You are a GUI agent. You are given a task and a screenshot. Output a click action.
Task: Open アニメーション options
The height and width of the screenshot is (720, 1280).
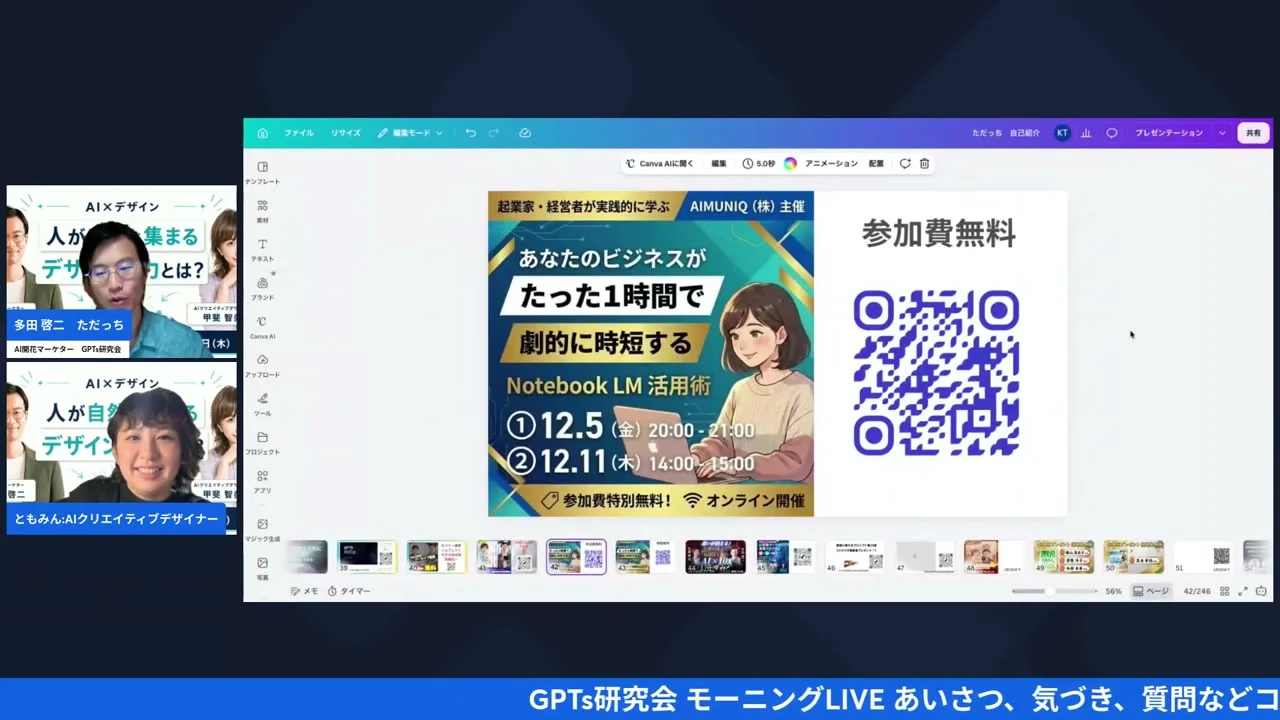[831, 163]
